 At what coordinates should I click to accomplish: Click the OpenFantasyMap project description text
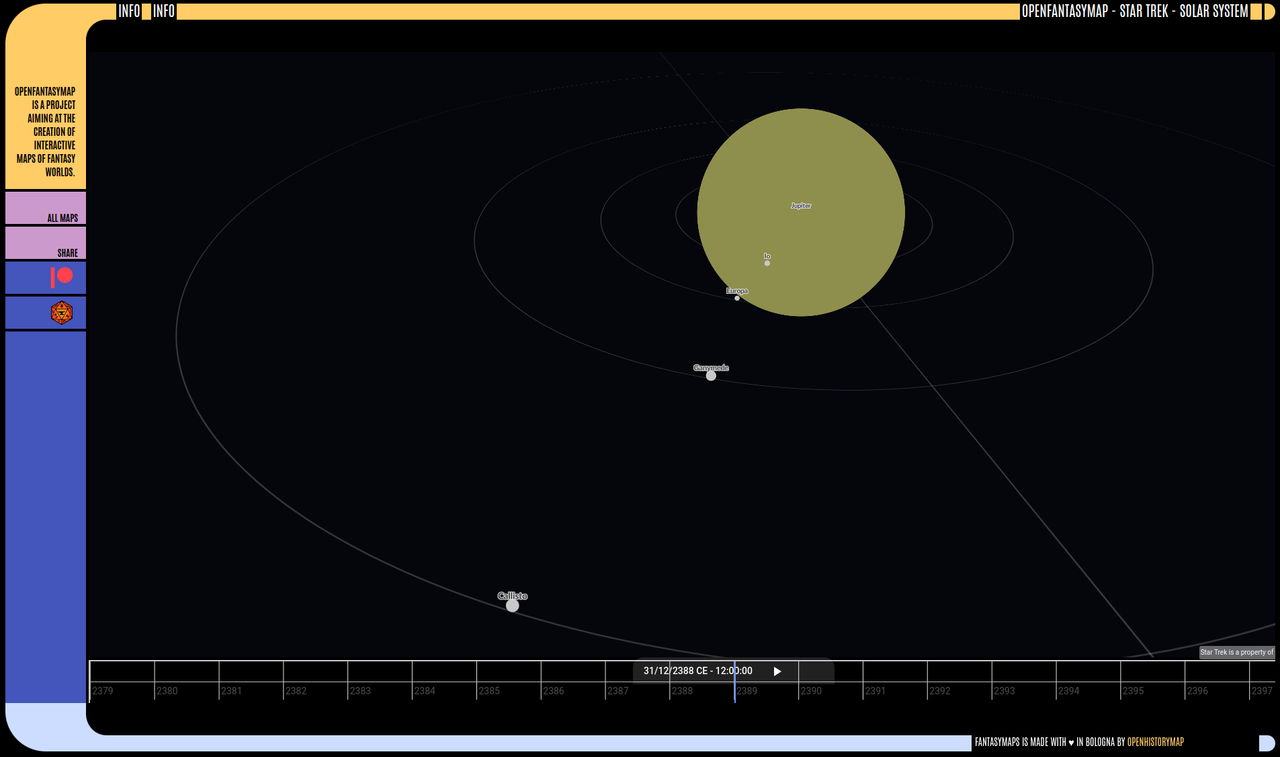45,131
